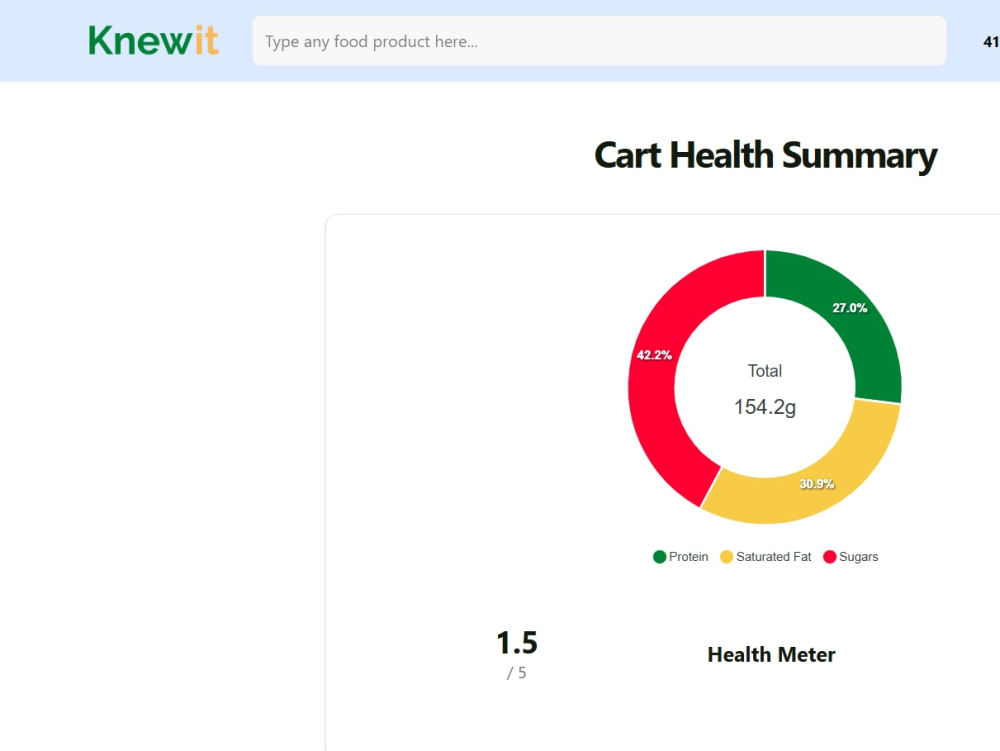Viewport: 1000px width, 751px height.
Task: Click the 'Total' label in chart center
Action: [765, 371]
